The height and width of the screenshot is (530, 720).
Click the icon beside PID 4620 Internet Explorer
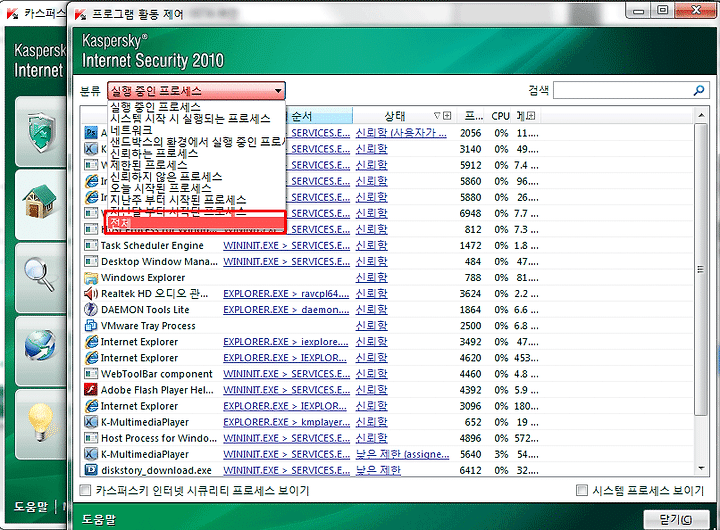pos(91,358)
